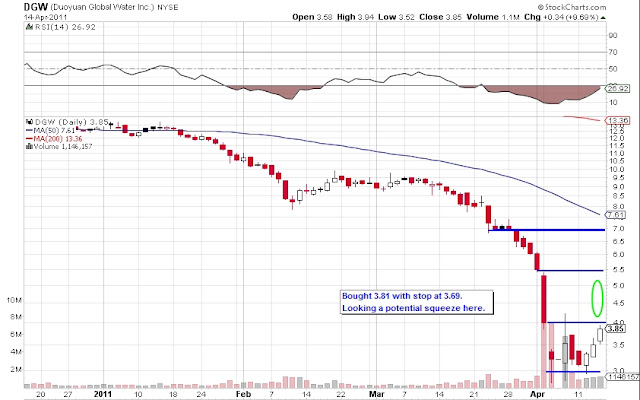Click the last white candlestick near 3.85

600,334
